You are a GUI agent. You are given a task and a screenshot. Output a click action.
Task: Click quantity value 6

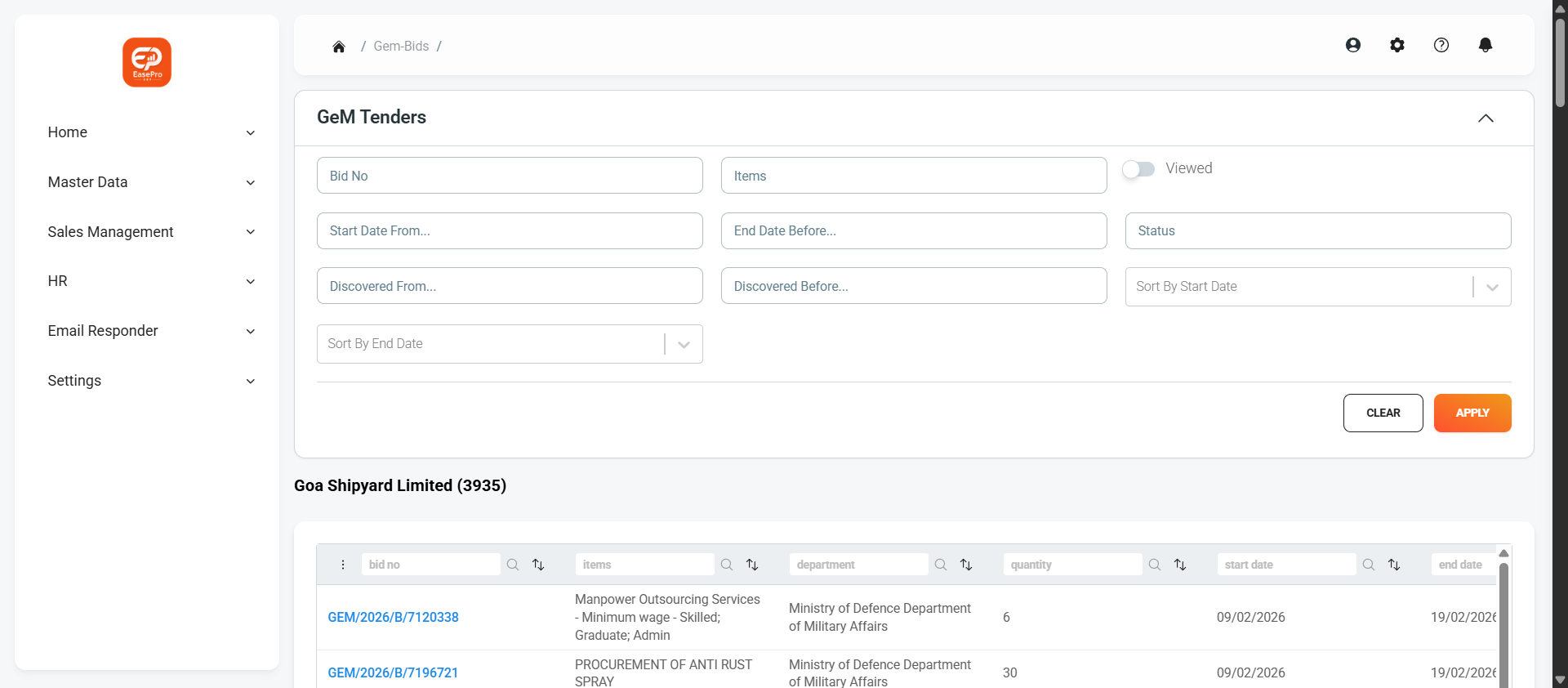(1006, 618)
